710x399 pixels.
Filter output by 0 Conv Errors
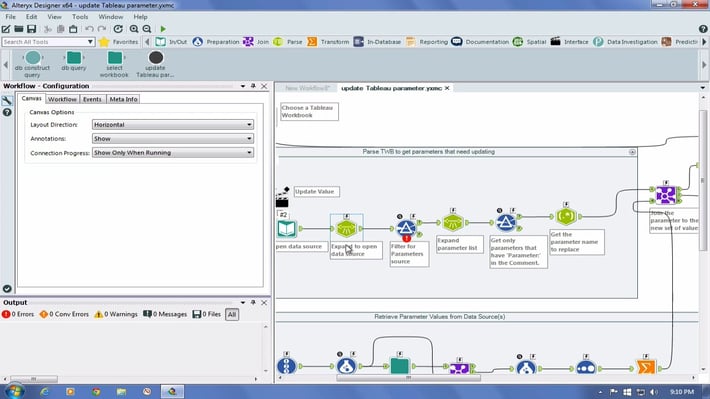[64, 314]
